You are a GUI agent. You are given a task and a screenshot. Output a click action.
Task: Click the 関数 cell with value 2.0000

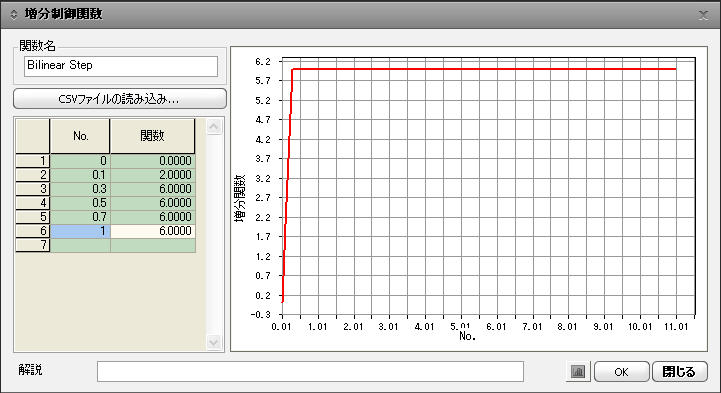(153, 175)
